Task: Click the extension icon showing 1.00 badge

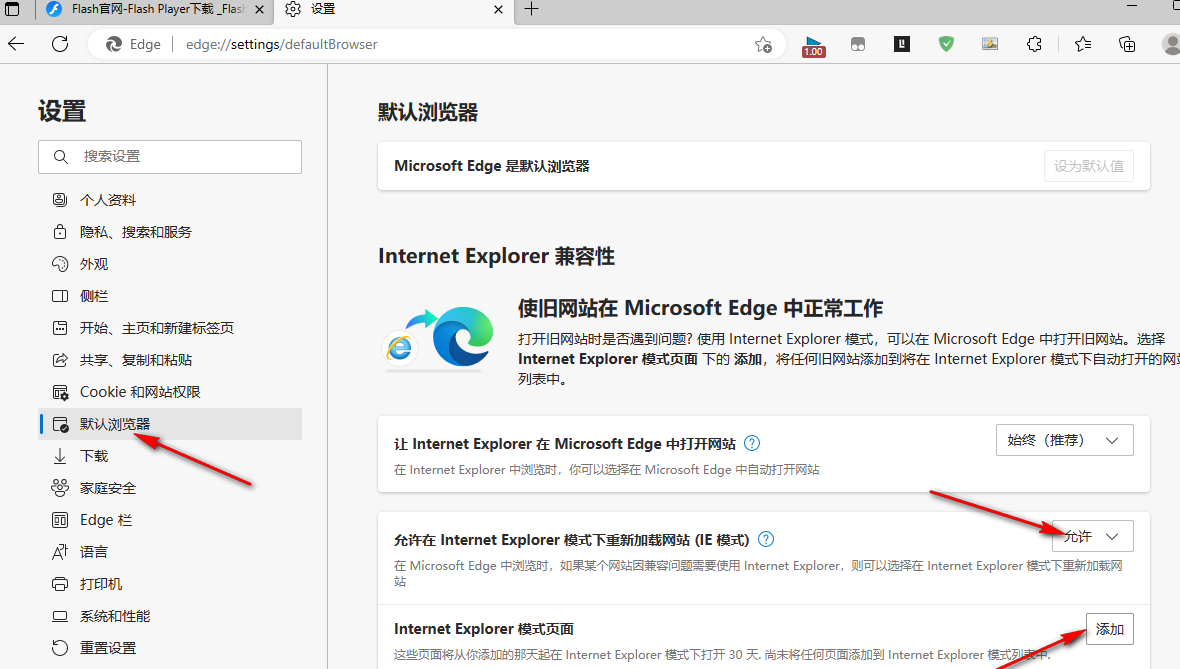Action: click(x=813, y=44)
